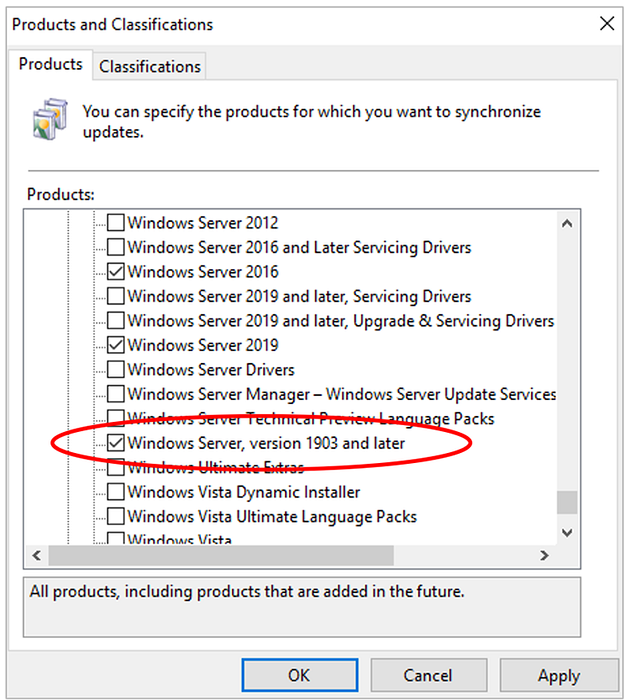Click the horizontal scrollbar thumb
This screenshot has height=700, width=630.
point(220,556)
